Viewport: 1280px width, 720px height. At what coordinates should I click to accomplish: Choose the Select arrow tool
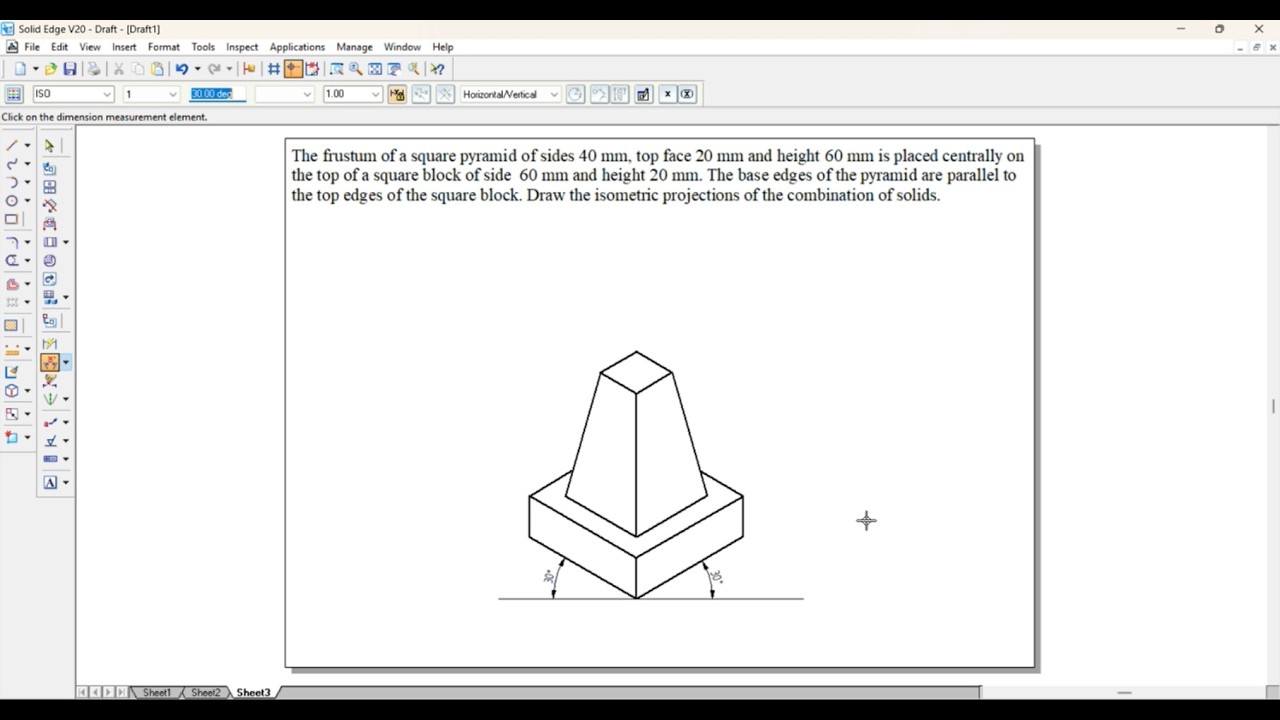tap(50, 145)
